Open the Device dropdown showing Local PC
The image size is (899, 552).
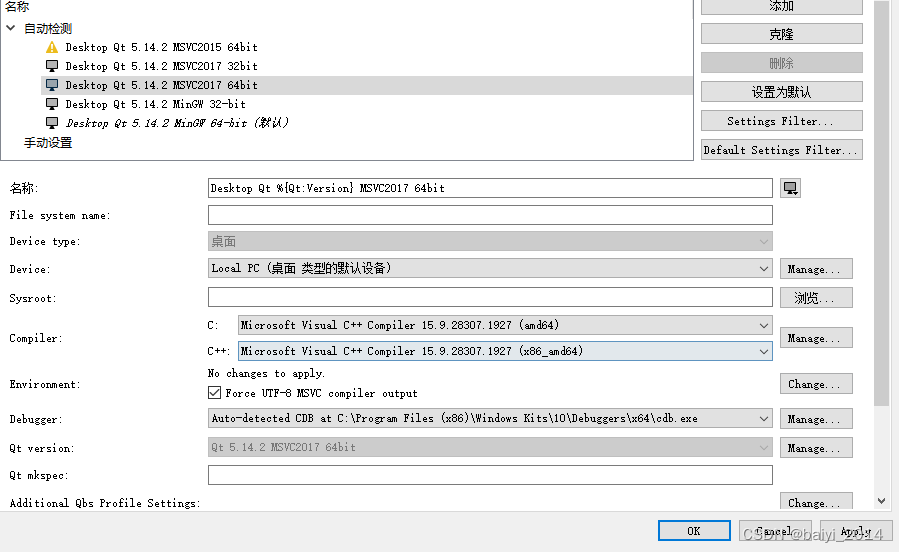click(x=490, y=268)
